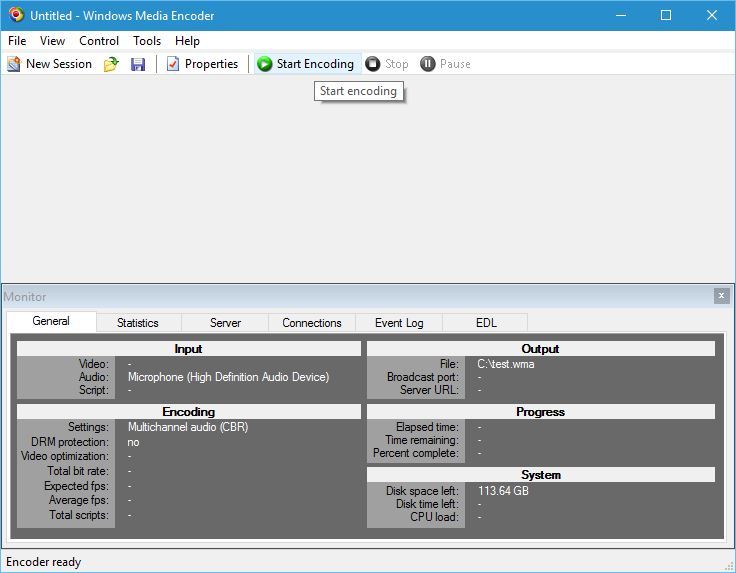Close the Windows Media Encoder window
The height and width of the screenshot is (573, 736).
[x=712, y=15]
